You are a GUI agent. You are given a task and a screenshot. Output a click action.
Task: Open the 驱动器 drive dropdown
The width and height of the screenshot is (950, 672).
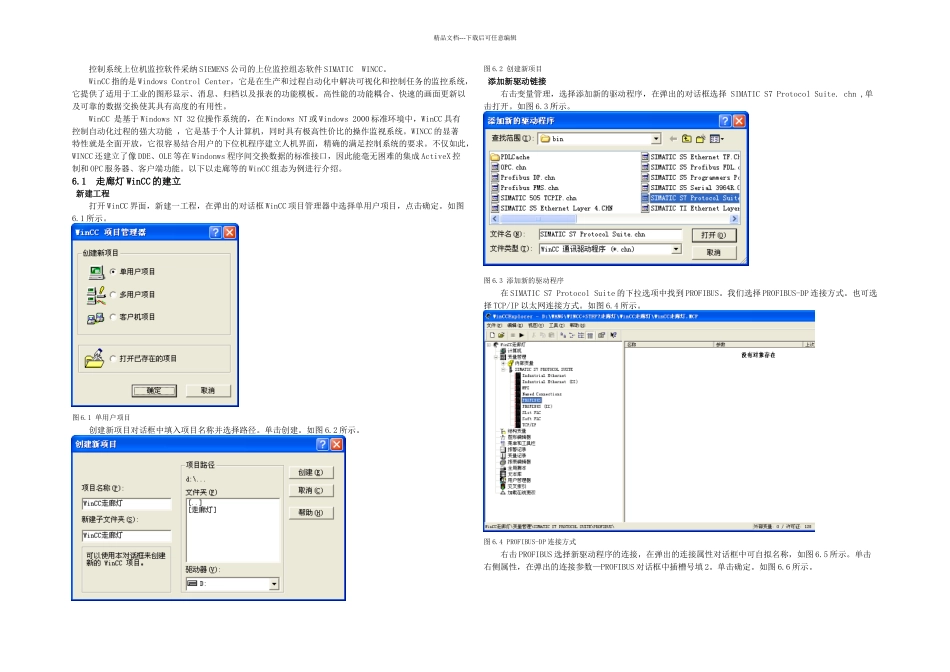274,584
